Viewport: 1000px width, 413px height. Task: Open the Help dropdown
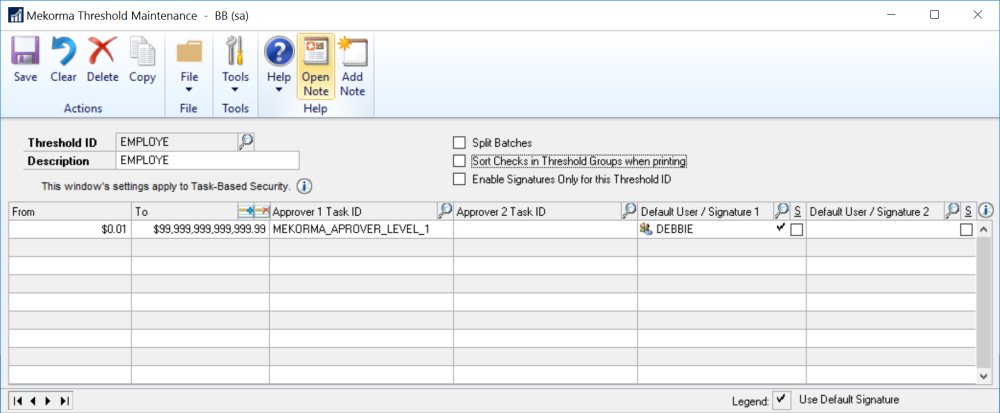pyautogui.click(x=279, y=64)
